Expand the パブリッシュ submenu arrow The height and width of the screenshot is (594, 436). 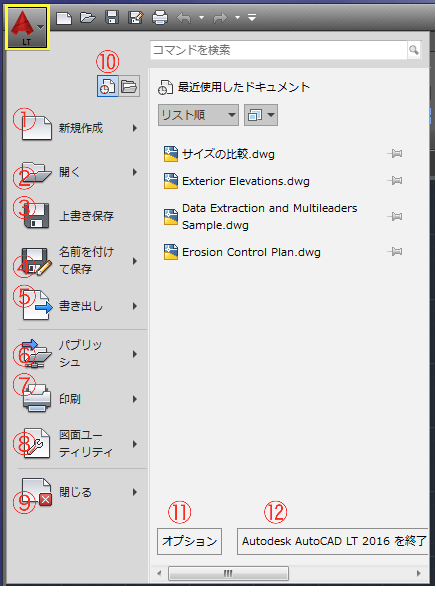pos(135,354)
